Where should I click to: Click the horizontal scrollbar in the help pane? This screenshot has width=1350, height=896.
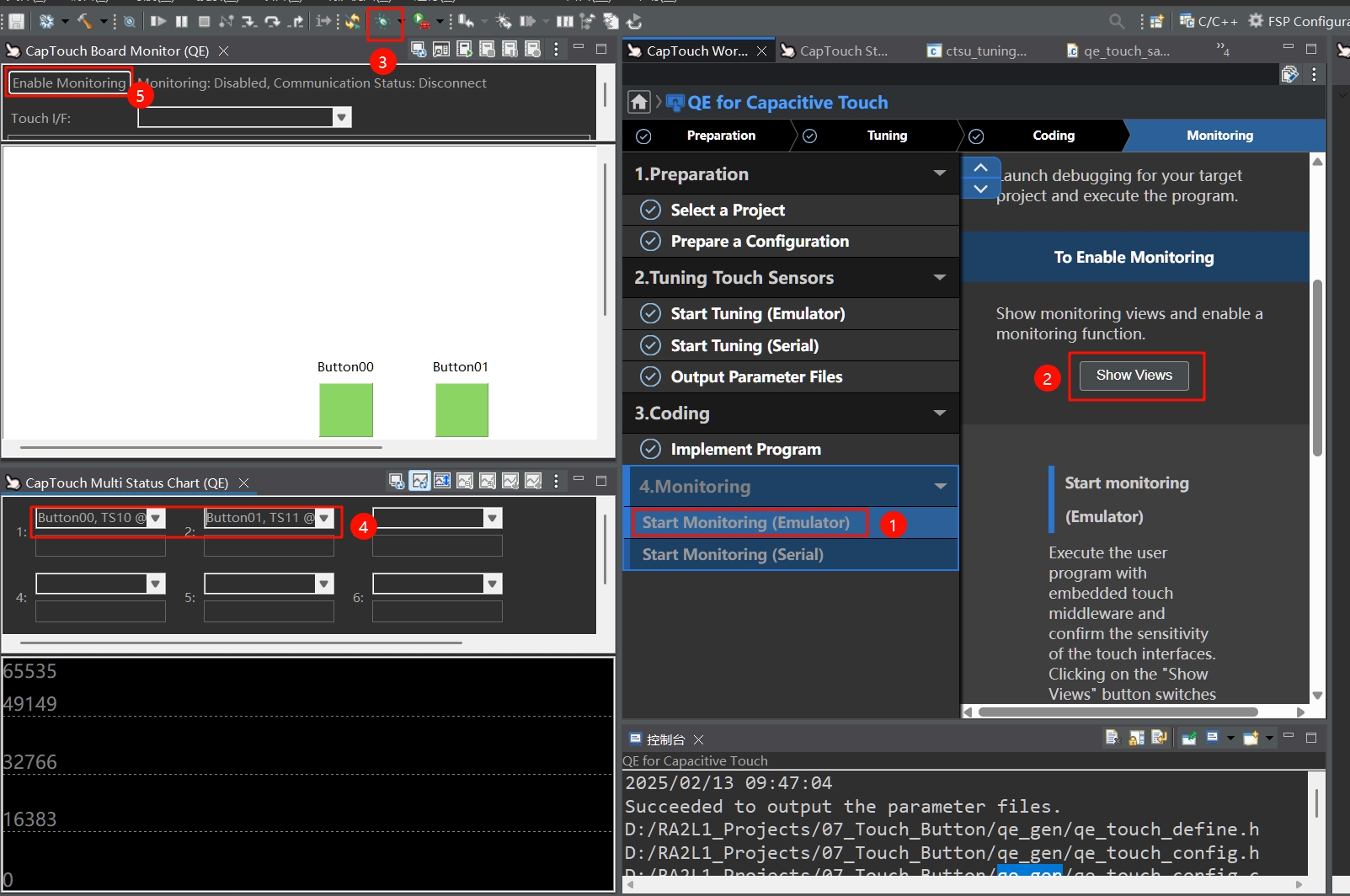coord(1118,712)
